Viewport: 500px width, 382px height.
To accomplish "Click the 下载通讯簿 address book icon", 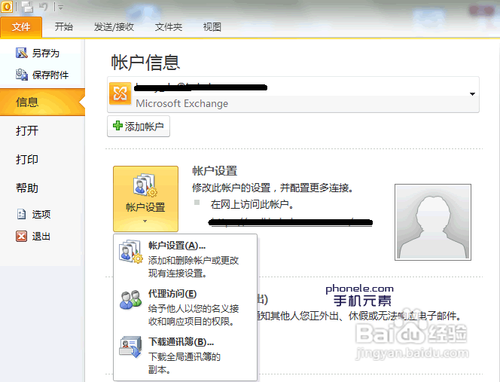I will pyautogui.click(x=130, y=347).
